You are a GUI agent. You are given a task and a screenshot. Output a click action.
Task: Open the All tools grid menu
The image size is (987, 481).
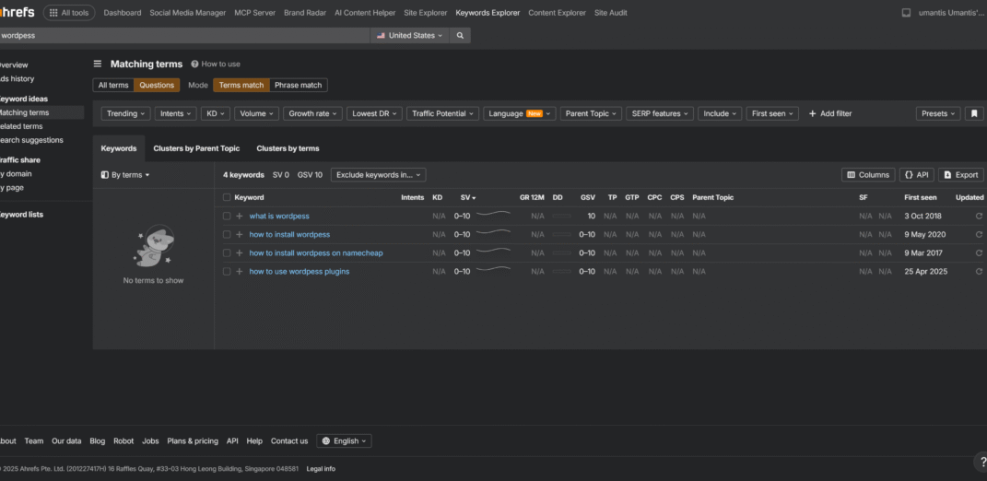69,13
